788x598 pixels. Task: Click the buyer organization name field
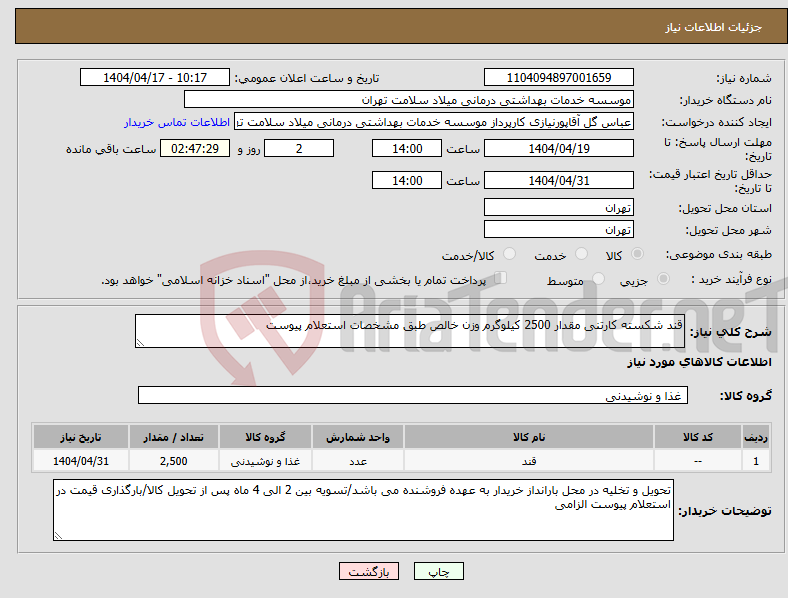(x=409, y=99)
